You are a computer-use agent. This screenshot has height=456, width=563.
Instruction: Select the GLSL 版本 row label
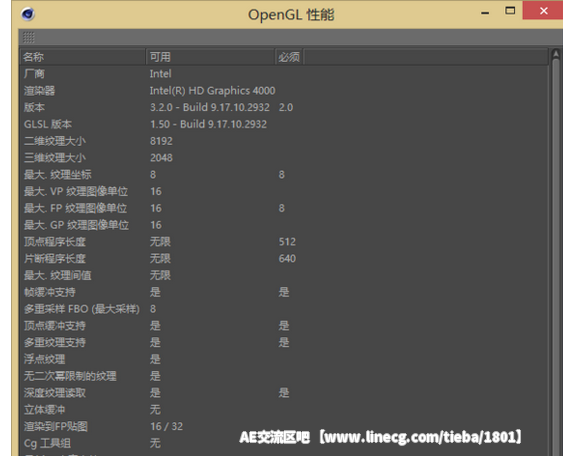point(48,124)
